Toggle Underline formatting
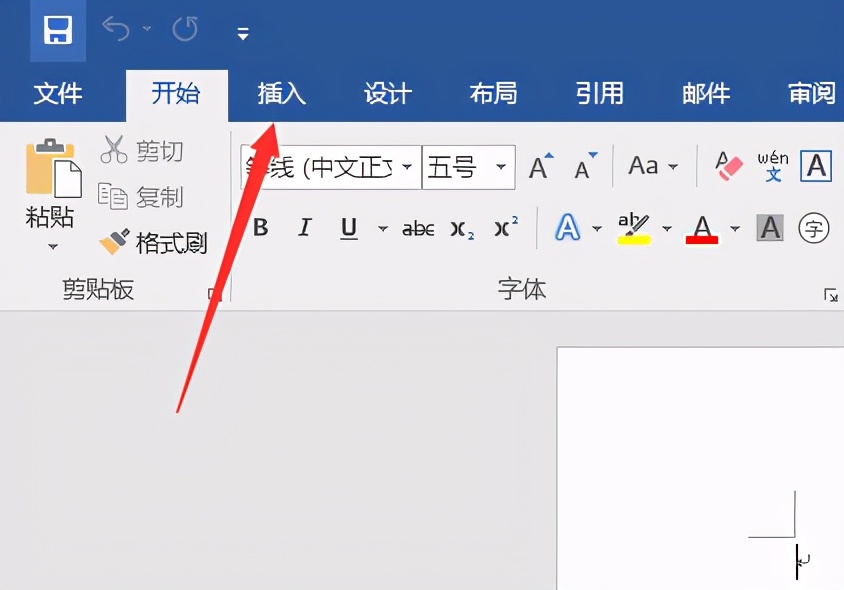 coord(349,228)
